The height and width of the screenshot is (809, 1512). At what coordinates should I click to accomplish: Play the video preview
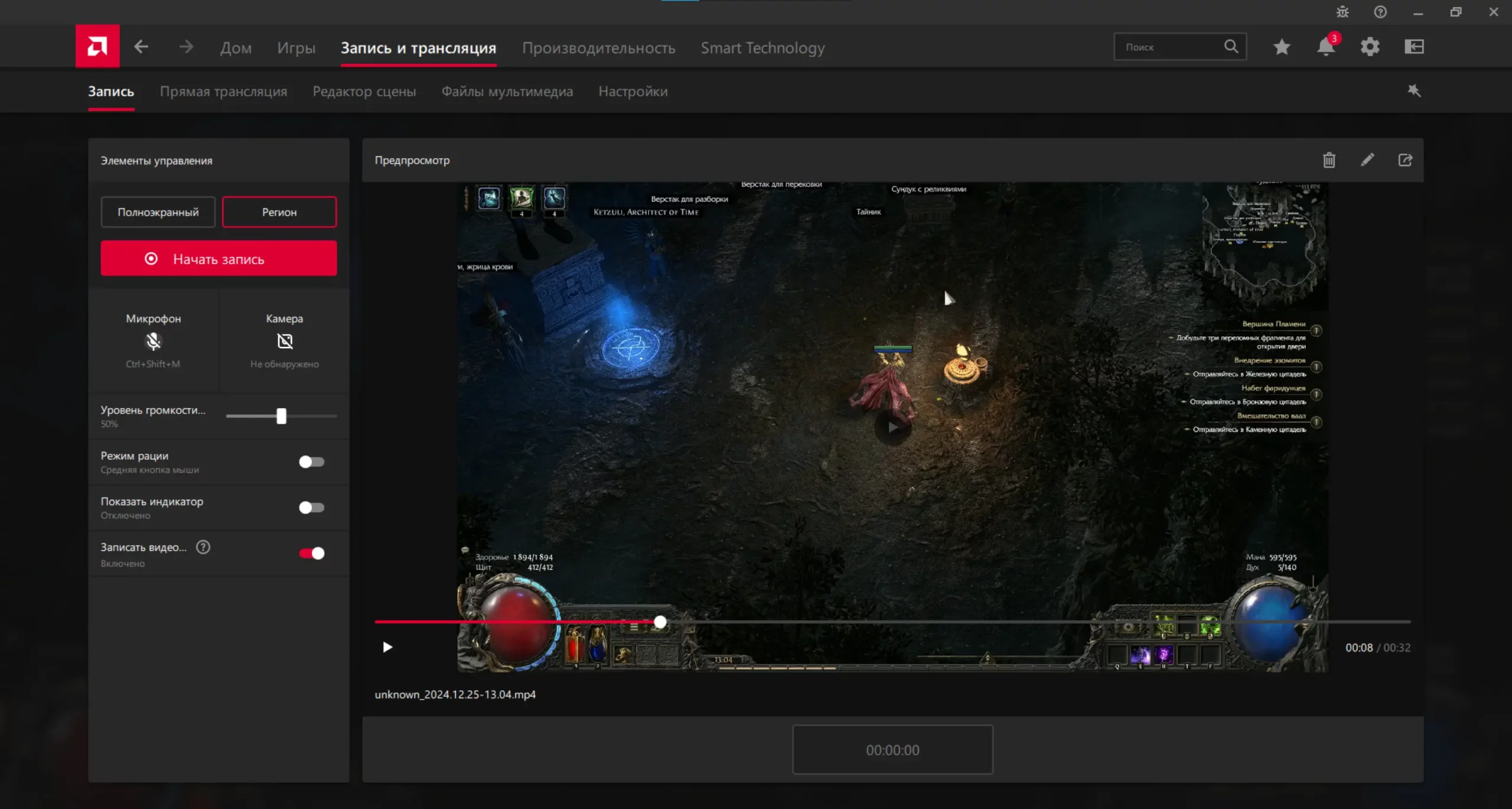tap(387, 647)
